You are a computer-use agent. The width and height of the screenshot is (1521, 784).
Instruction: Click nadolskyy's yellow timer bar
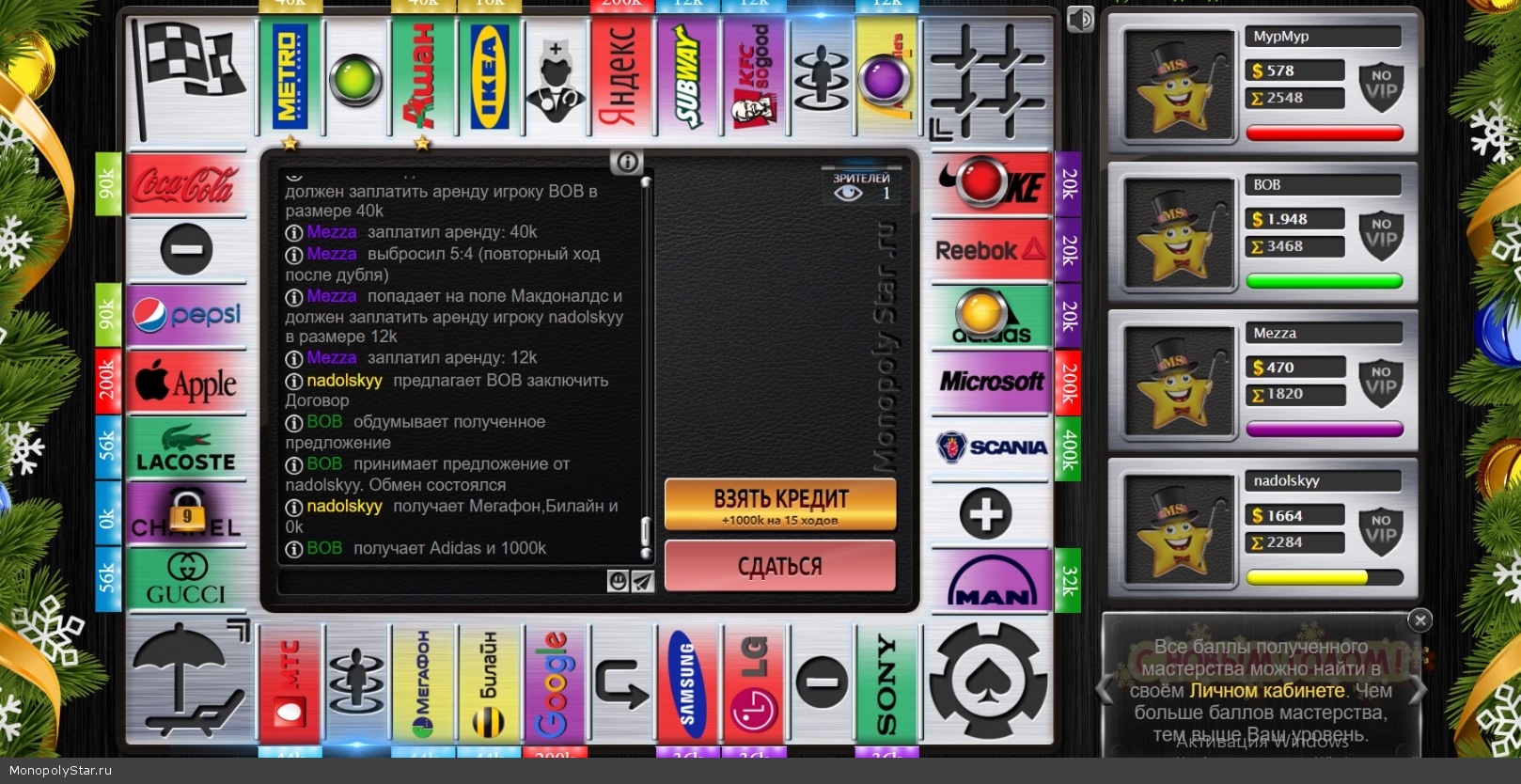tap(1325, 577)
